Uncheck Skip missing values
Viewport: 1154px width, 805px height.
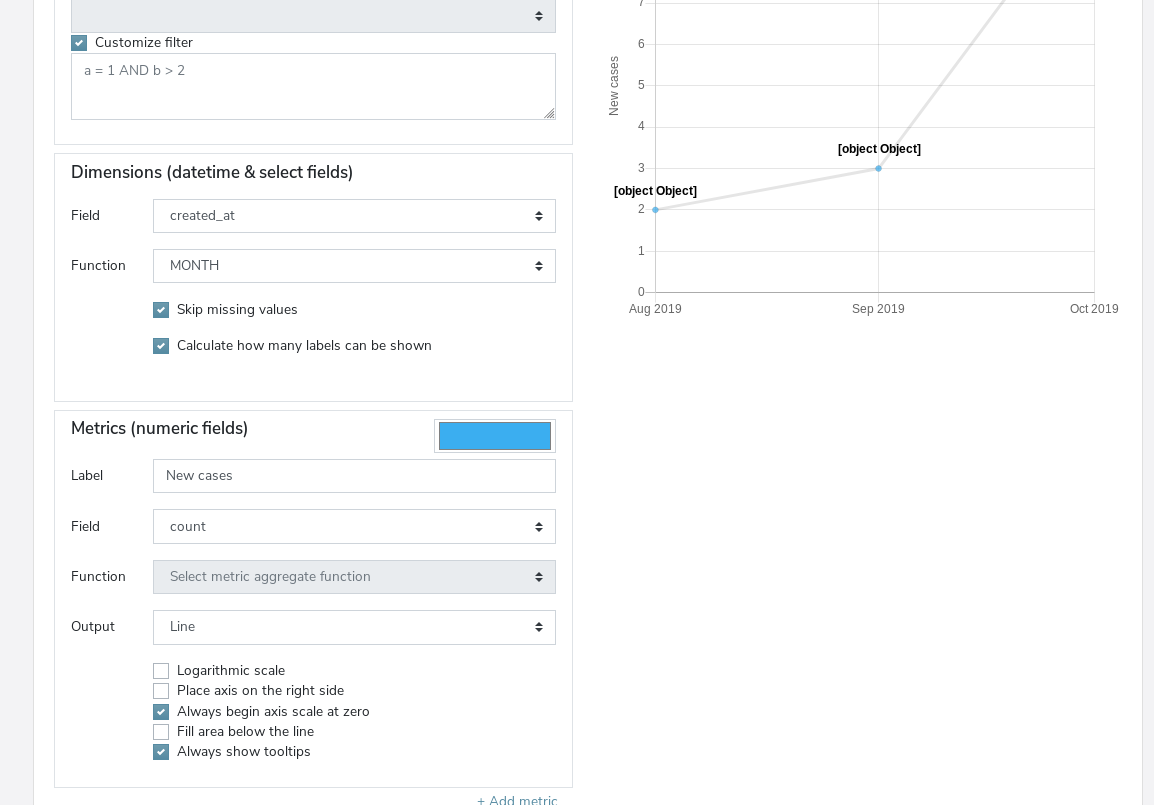click(x=161, y=310)
